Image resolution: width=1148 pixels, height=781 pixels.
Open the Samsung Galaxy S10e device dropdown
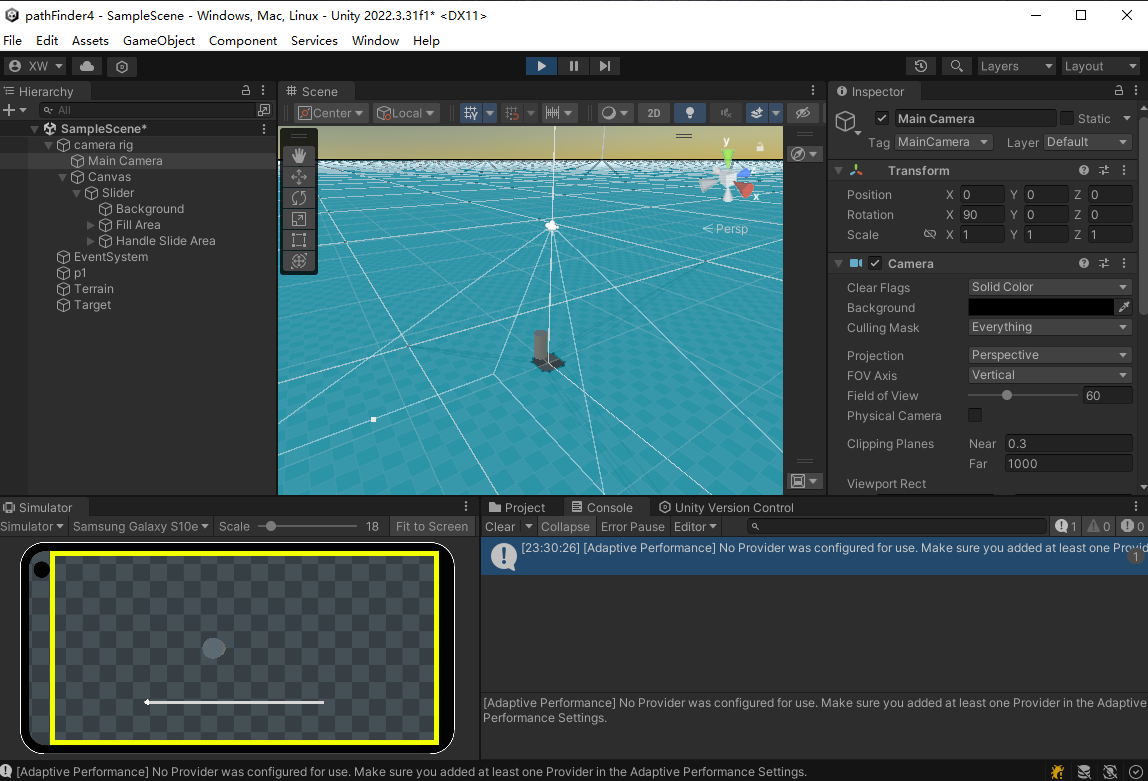[x=140, y=526]
